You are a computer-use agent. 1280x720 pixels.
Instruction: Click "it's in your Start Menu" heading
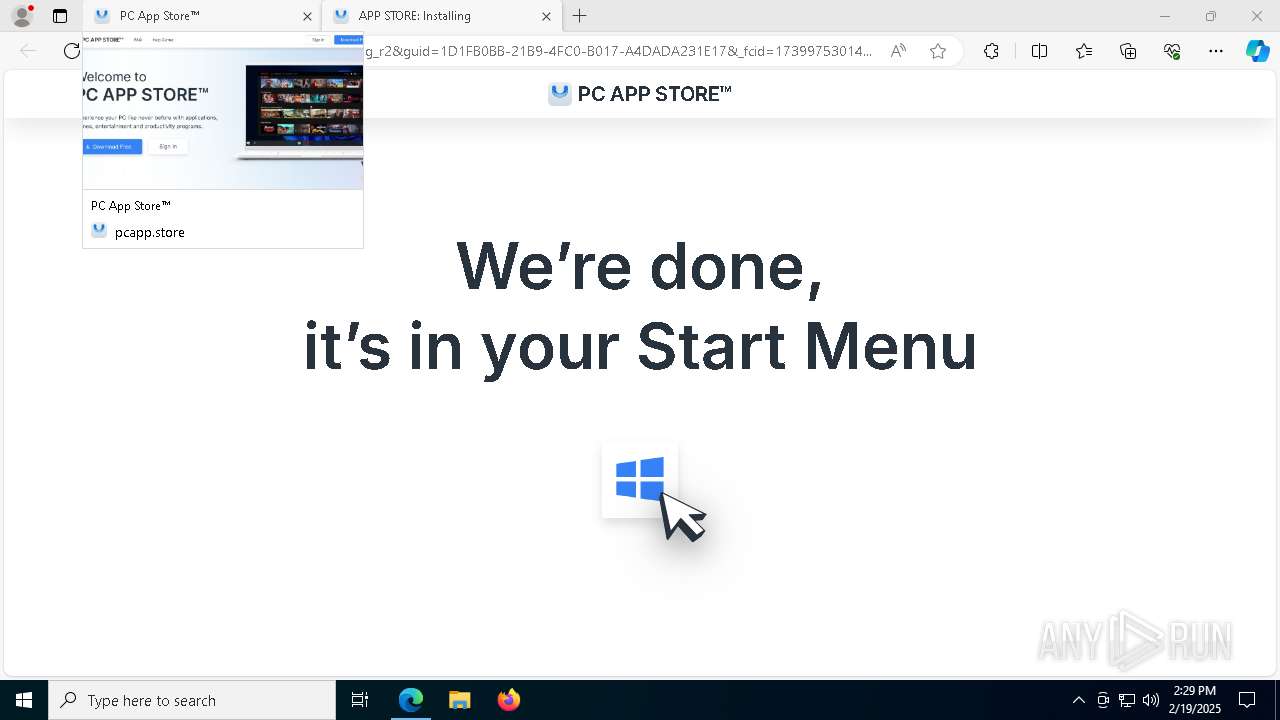[640, 346]
